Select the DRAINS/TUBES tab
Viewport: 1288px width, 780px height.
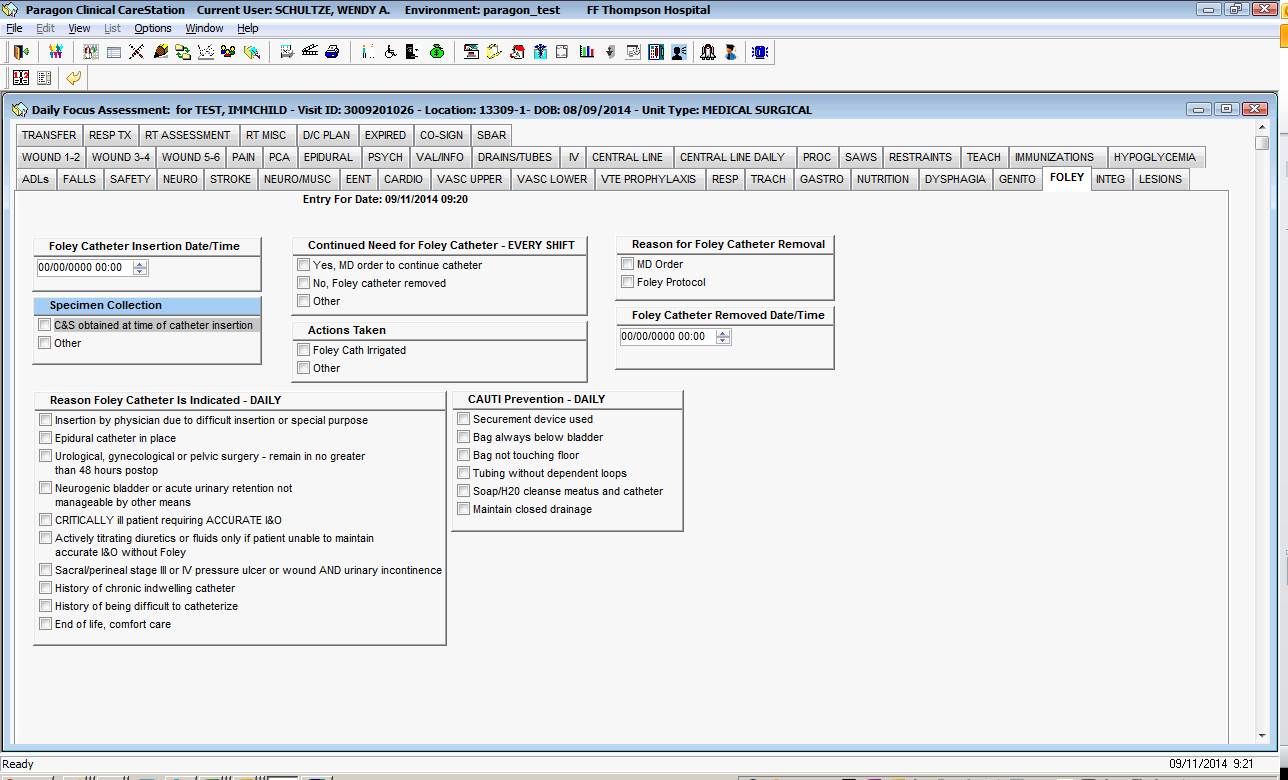[x=515, y=157]
